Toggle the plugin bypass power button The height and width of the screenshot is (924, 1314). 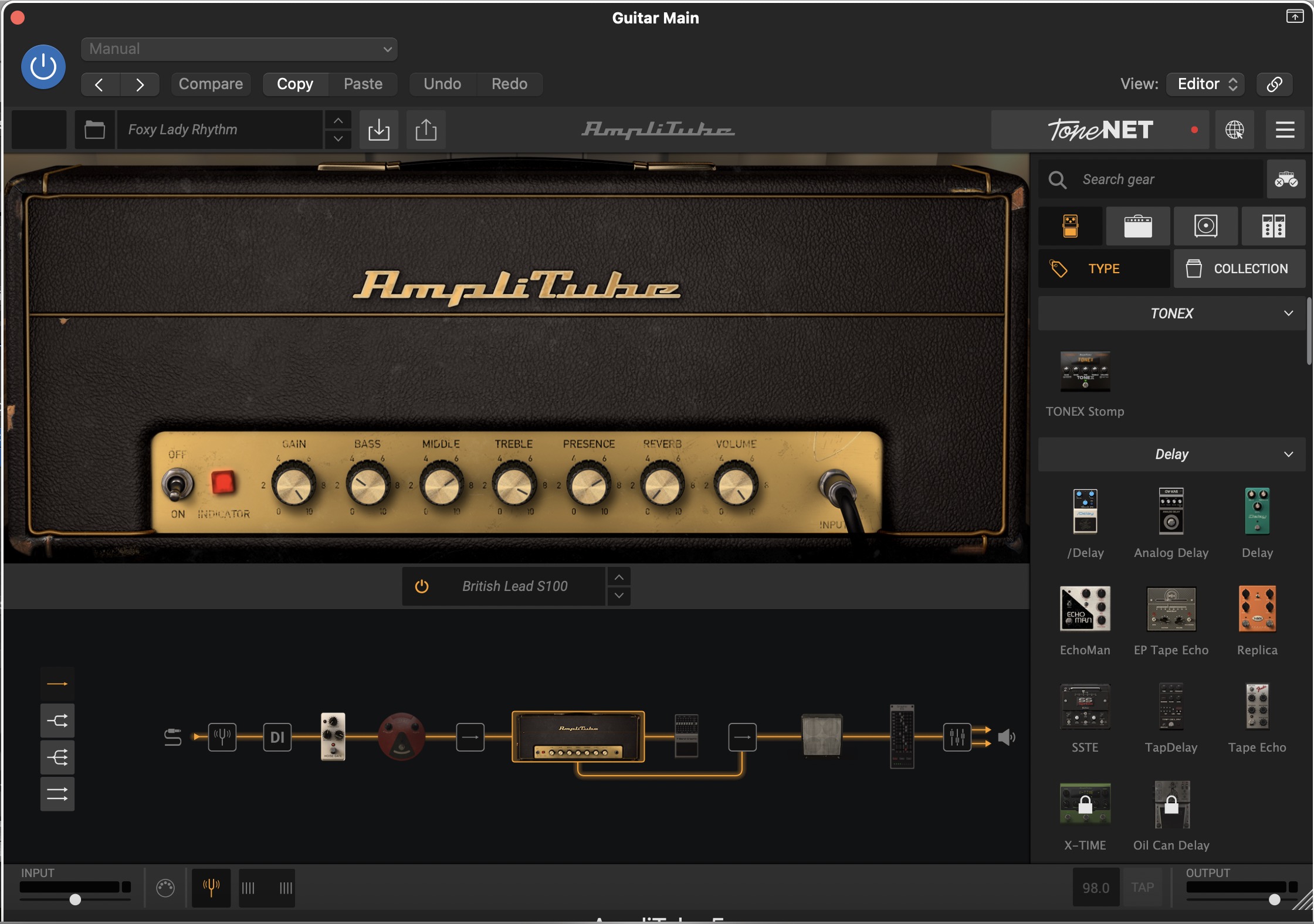[43, 67]
